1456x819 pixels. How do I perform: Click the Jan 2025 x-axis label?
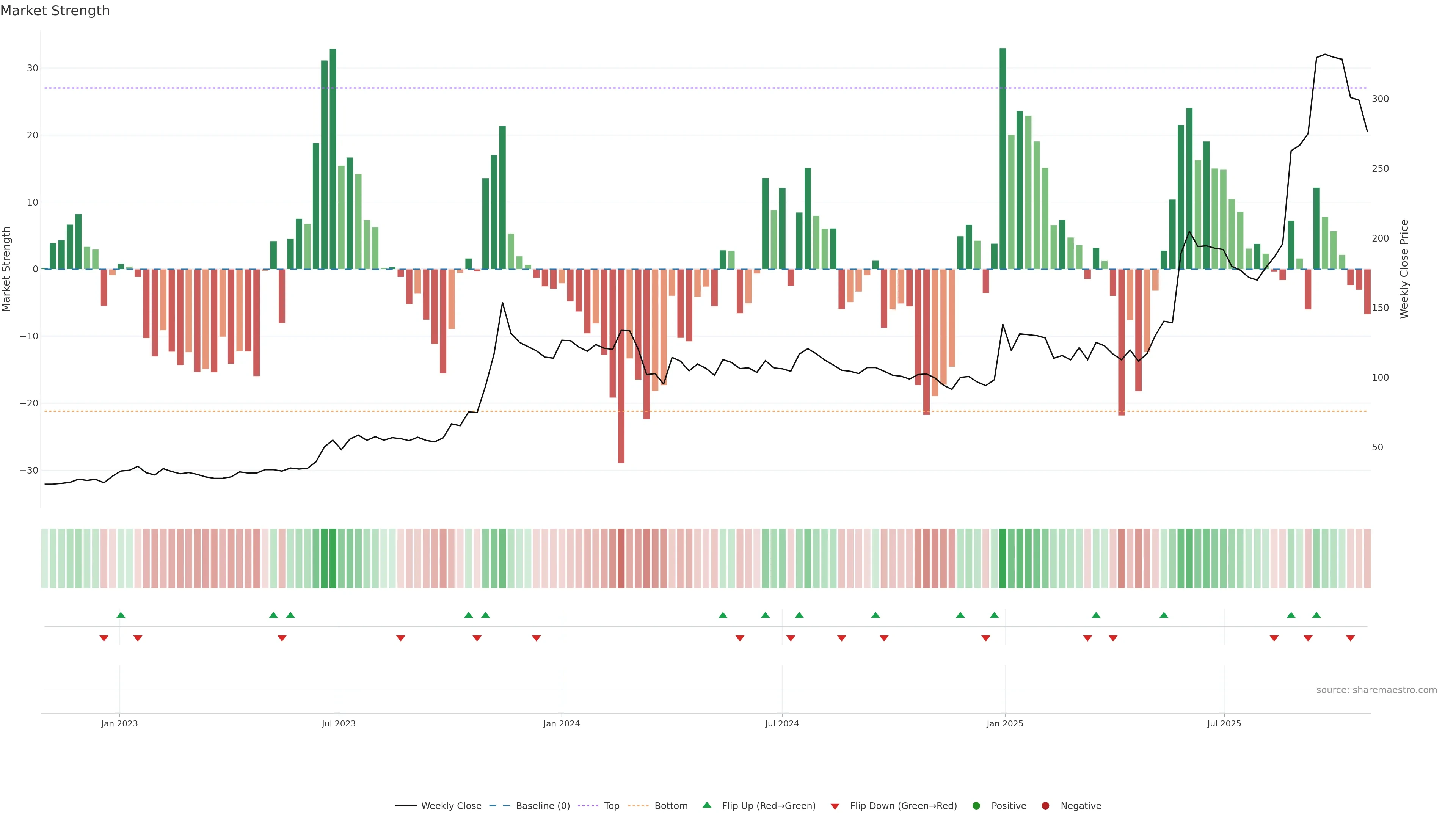1004,723
